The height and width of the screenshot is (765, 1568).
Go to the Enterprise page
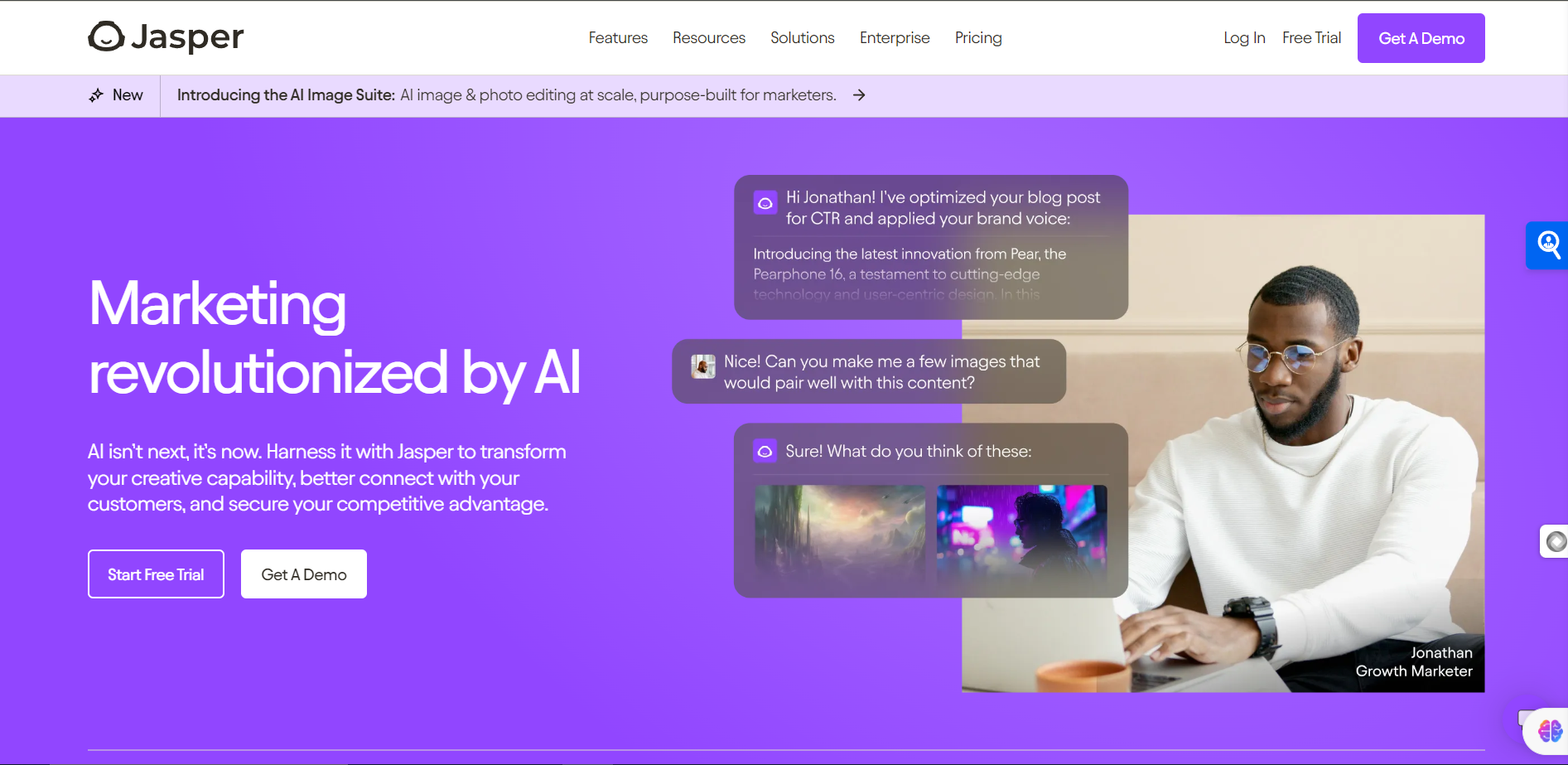click(895, 38)
